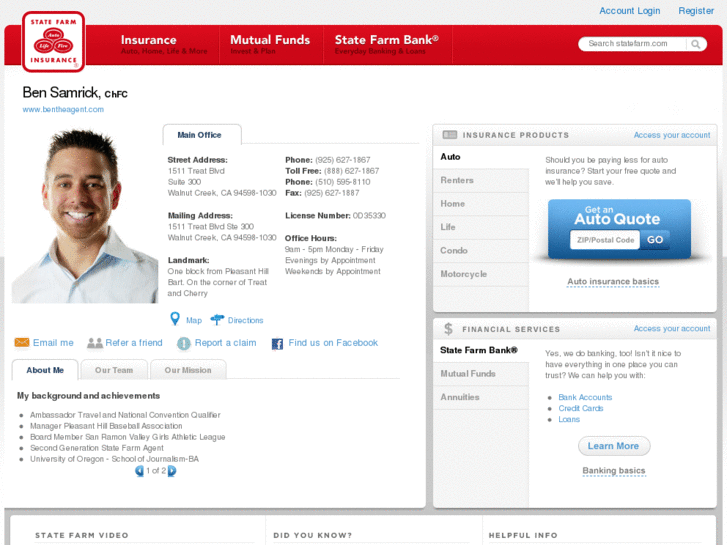Go to next background page arrow
The width and height of the screenshot is (727, 545).
pyautogui.click(x=172, y=471)
